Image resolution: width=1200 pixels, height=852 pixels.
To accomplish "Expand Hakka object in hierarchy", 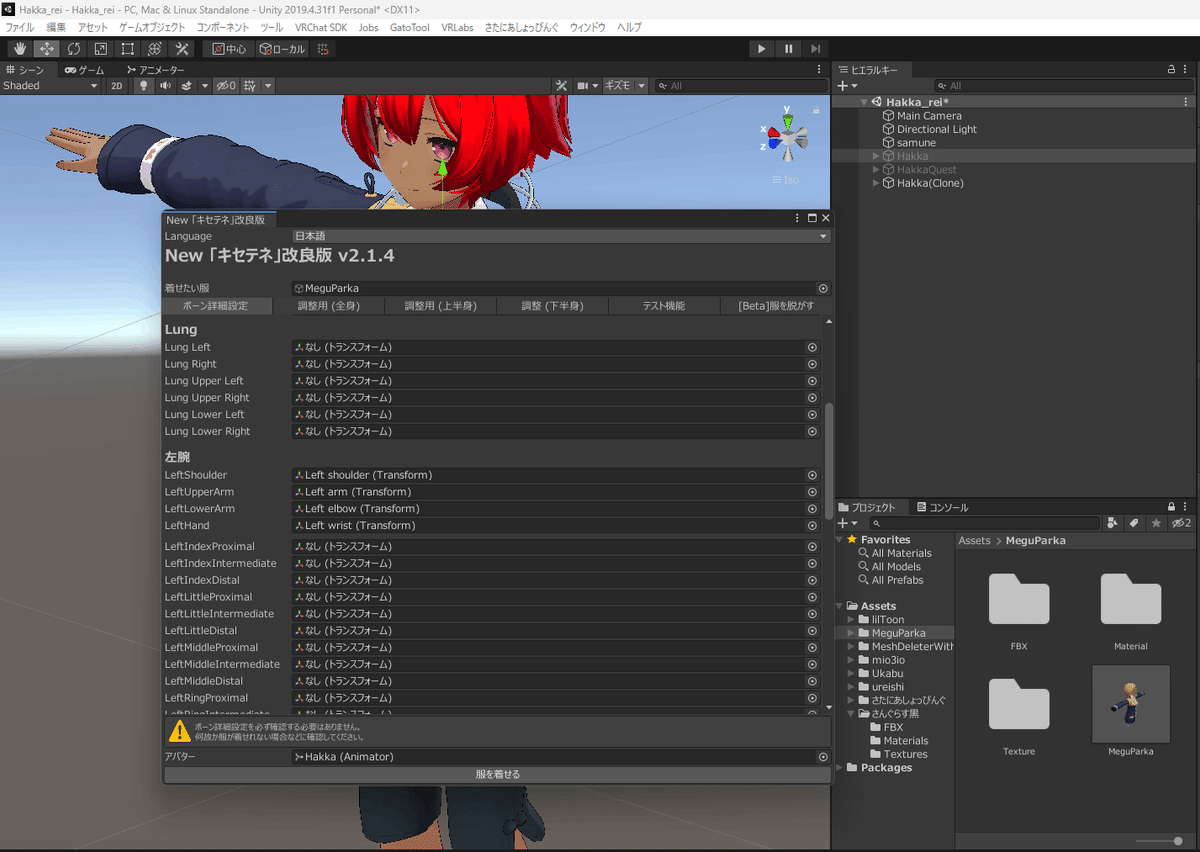I will click(876, 156).
